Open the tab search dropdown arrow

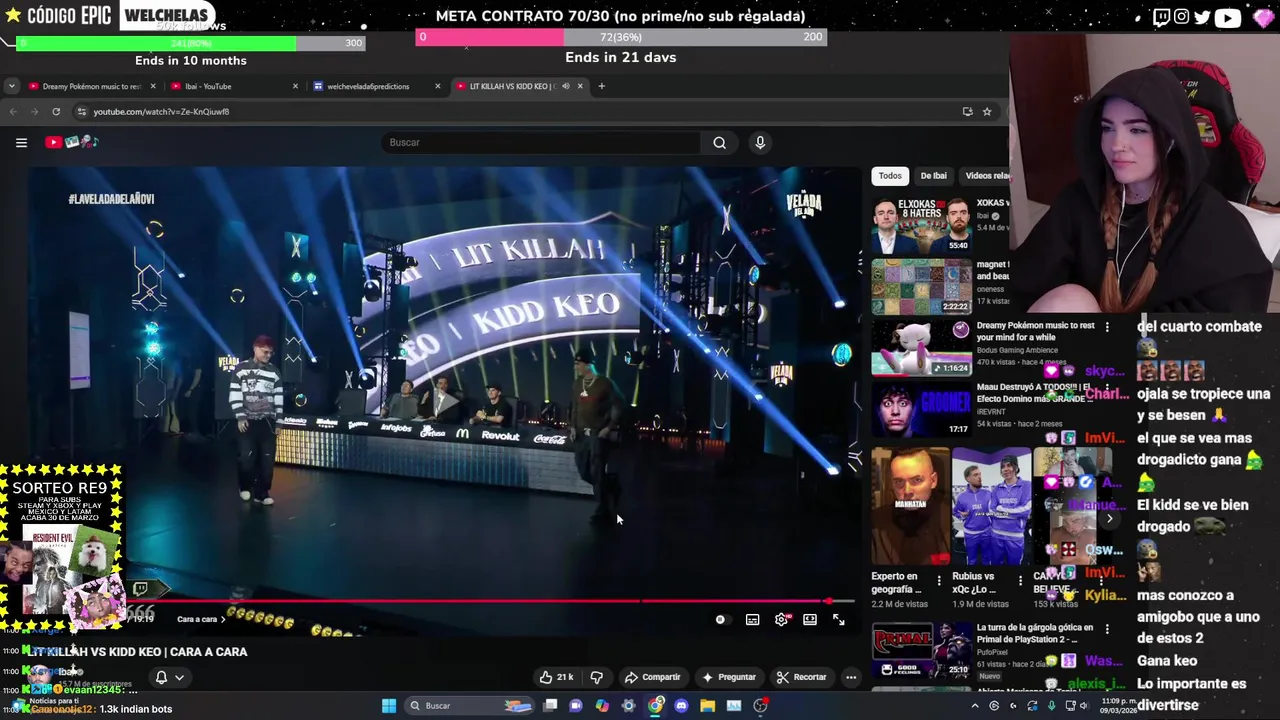(x=10, y=86)
